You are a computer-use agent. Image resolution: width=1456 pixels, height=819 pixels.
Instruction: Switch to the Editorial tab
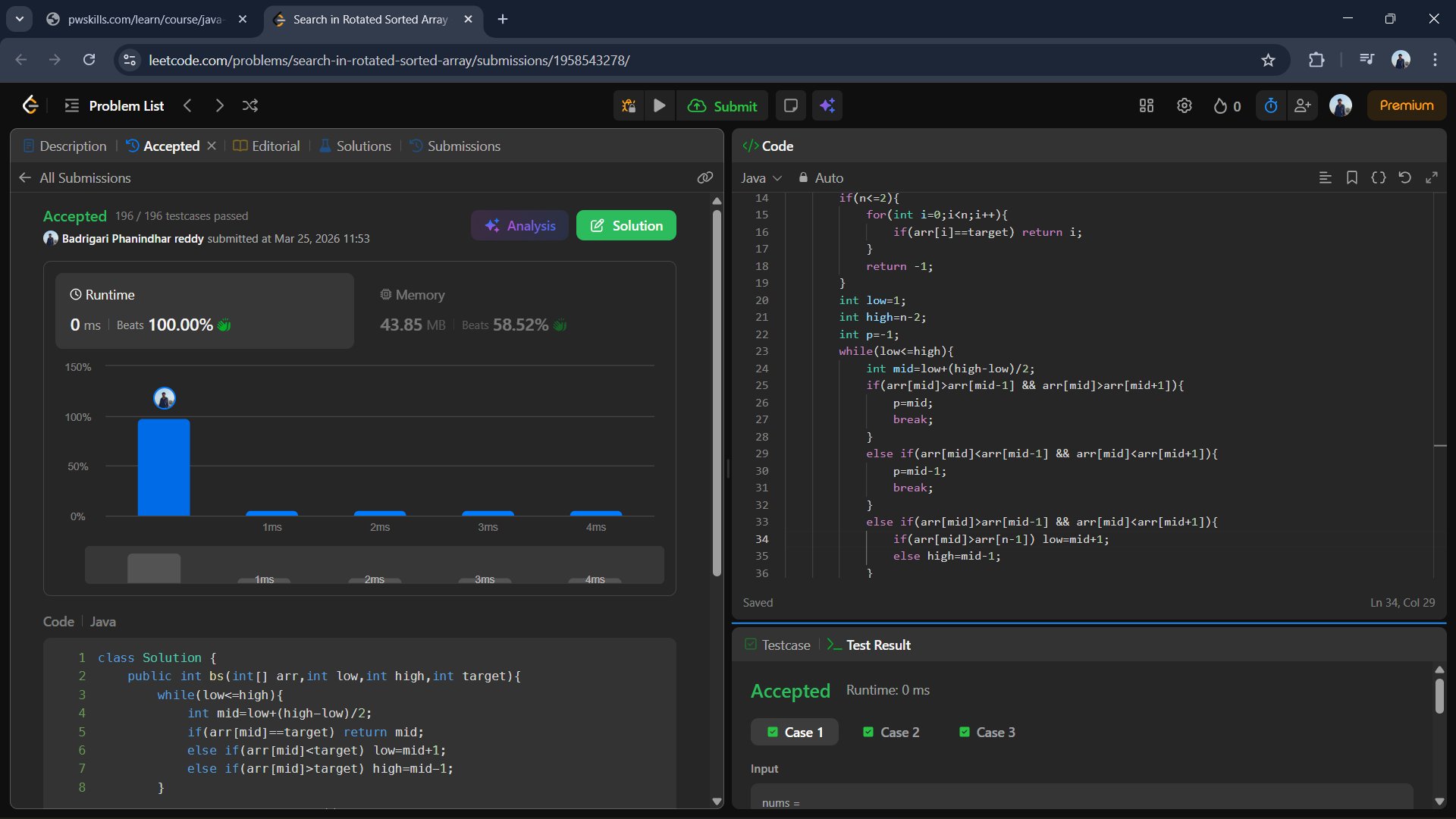pyautogui.click(x=267, y=146)
